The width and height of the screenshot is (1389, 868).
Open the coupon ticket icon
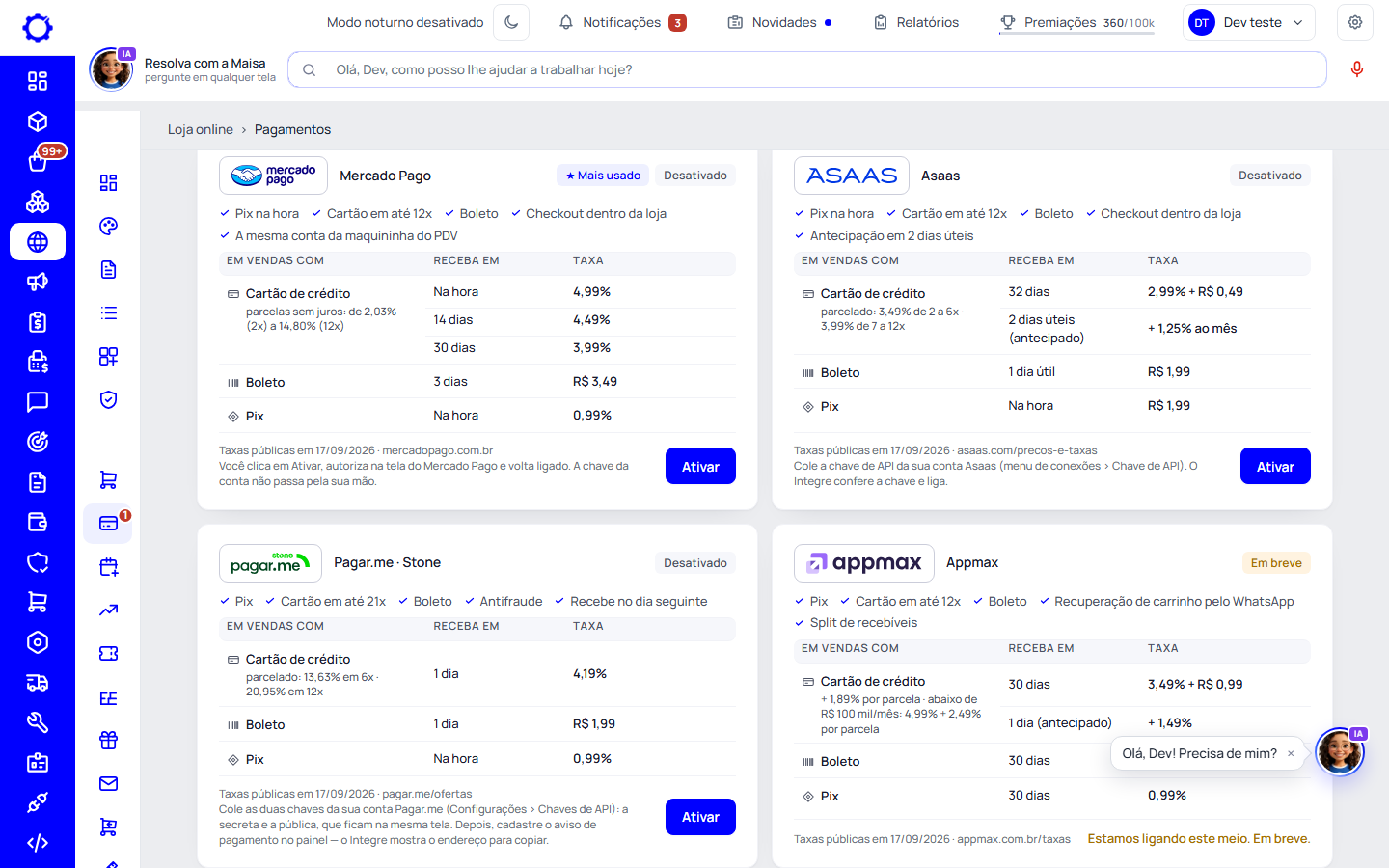[x=109, y=654]
